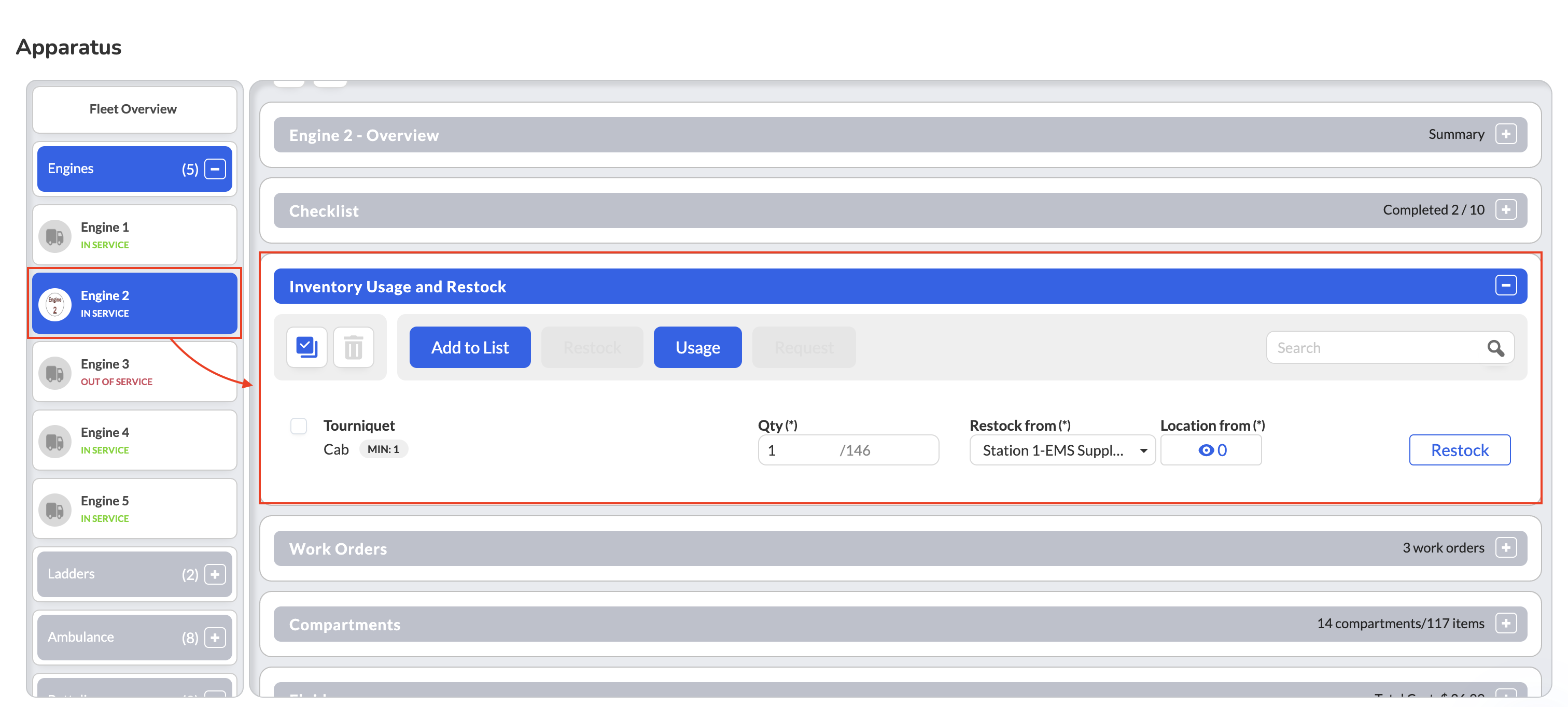Select Engine 1 in the sidebar
This screenshot has width=1568, height=707.
[134, 235]
